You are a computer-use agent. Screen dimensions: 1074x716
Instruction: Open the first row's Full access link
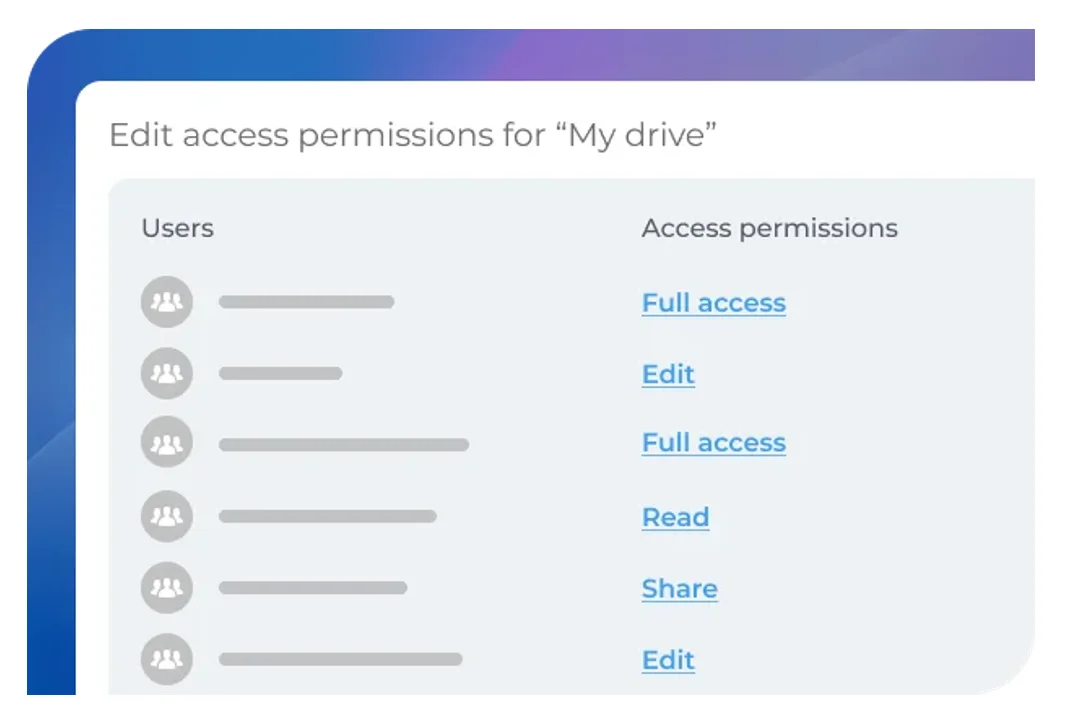pos(713,303)
